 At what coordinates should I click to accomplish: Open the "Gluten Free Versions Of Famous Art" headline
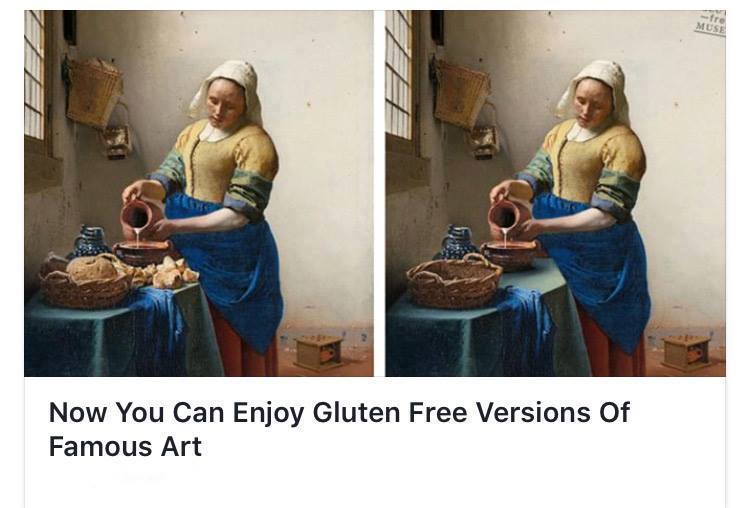[339, 429]
